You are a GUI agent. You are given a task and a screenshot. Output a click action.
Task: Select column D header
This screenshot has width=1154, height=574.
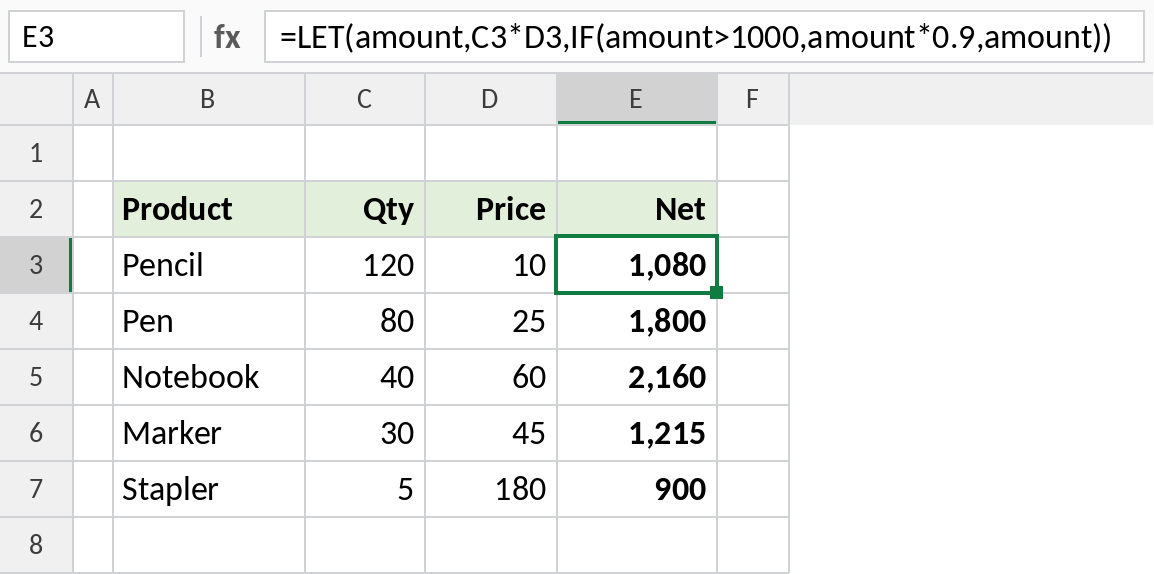[490, 99]
